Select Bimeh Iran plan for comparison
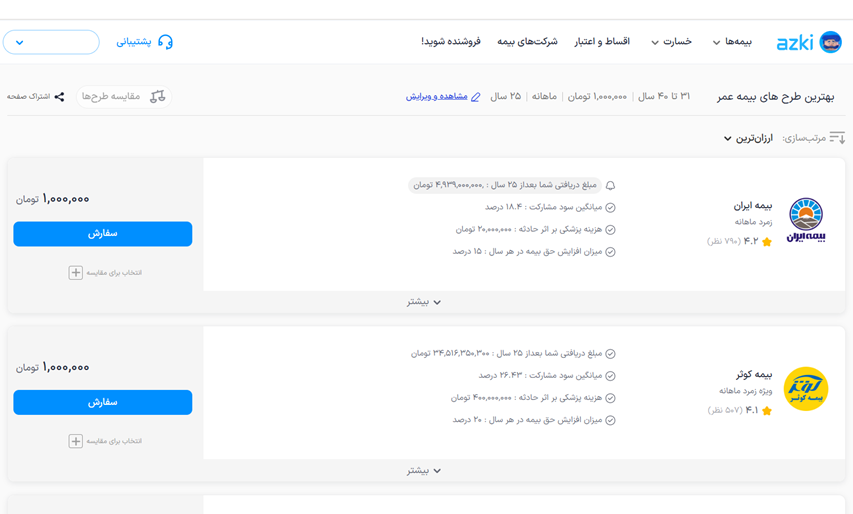This screenshot has width=853, height=514. (x=76, y=272)
